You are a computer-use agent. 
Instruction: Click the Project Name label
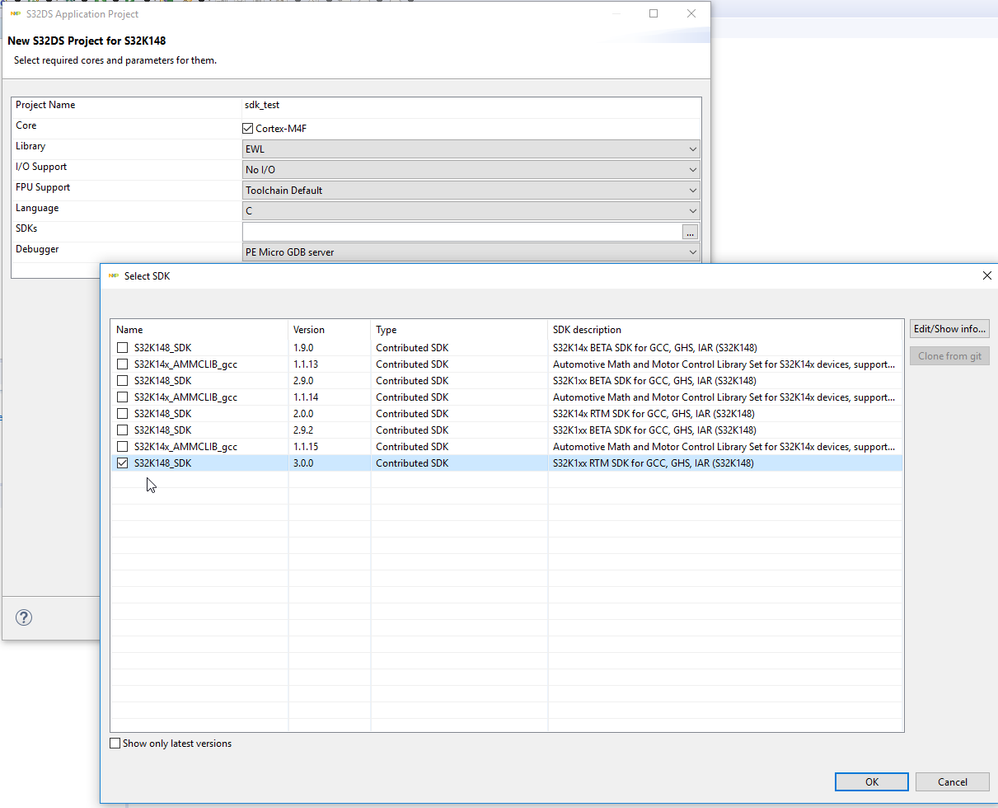45,105
